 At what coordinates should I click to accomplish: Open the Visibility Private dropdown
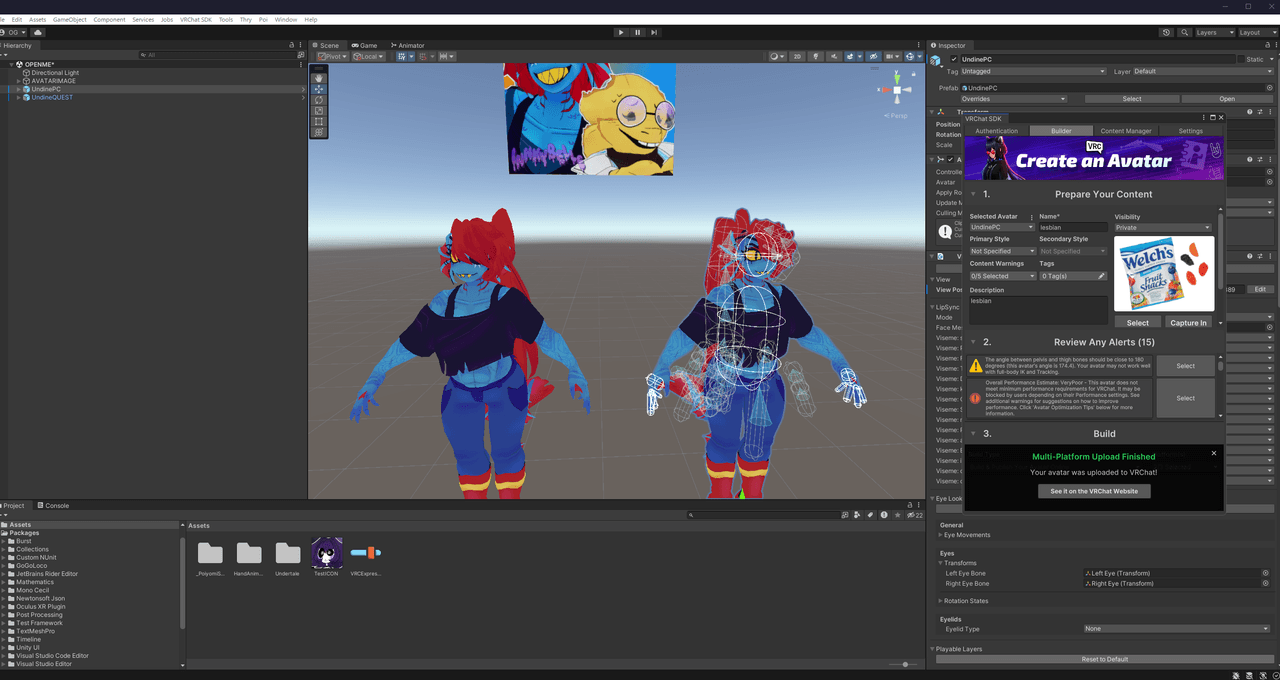pos(1163,228)
